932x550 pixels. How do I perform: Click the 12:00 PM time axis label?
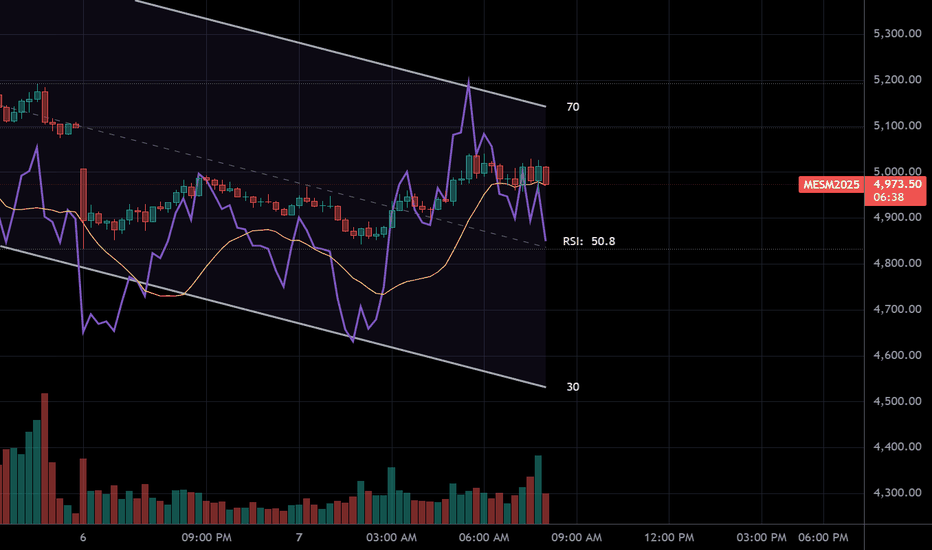(x=669, y=538)
